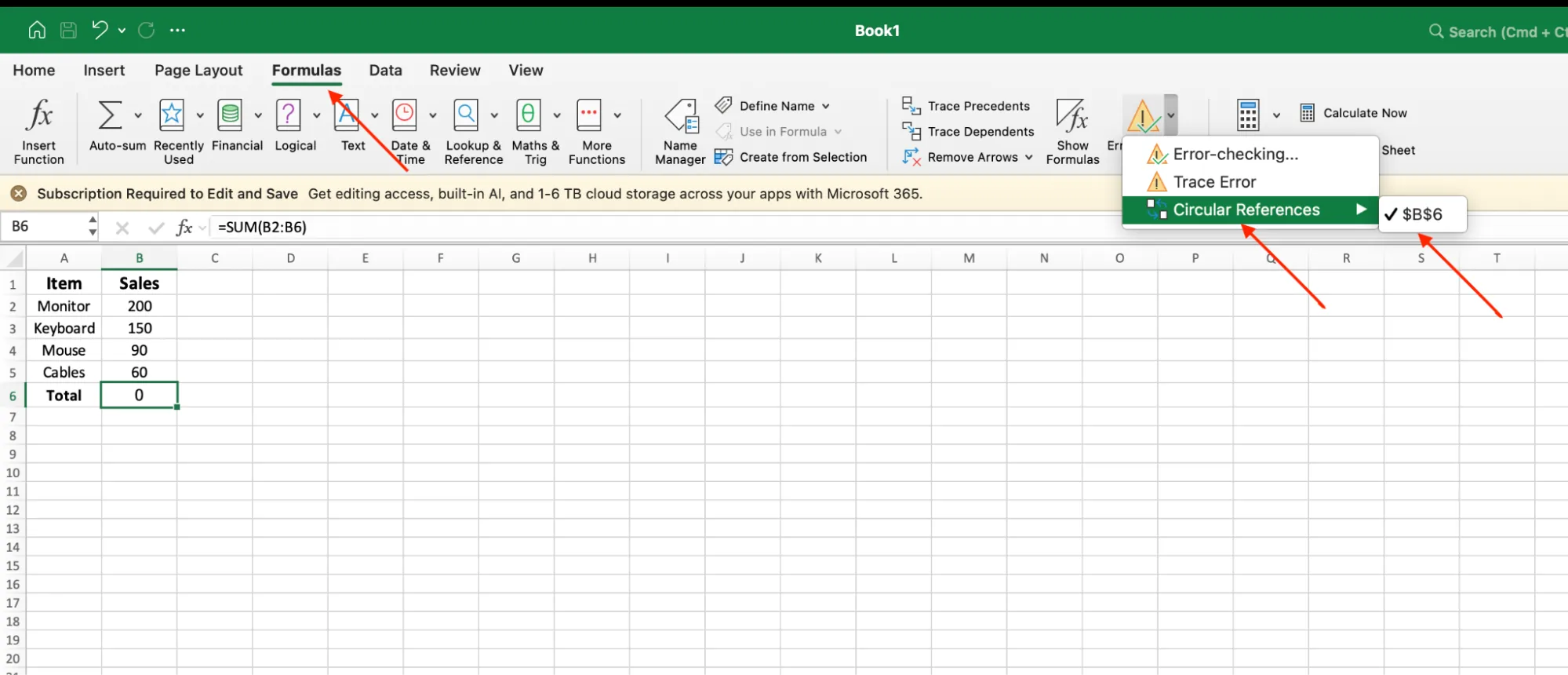Click the Redo icon

(x=147, y=30)
